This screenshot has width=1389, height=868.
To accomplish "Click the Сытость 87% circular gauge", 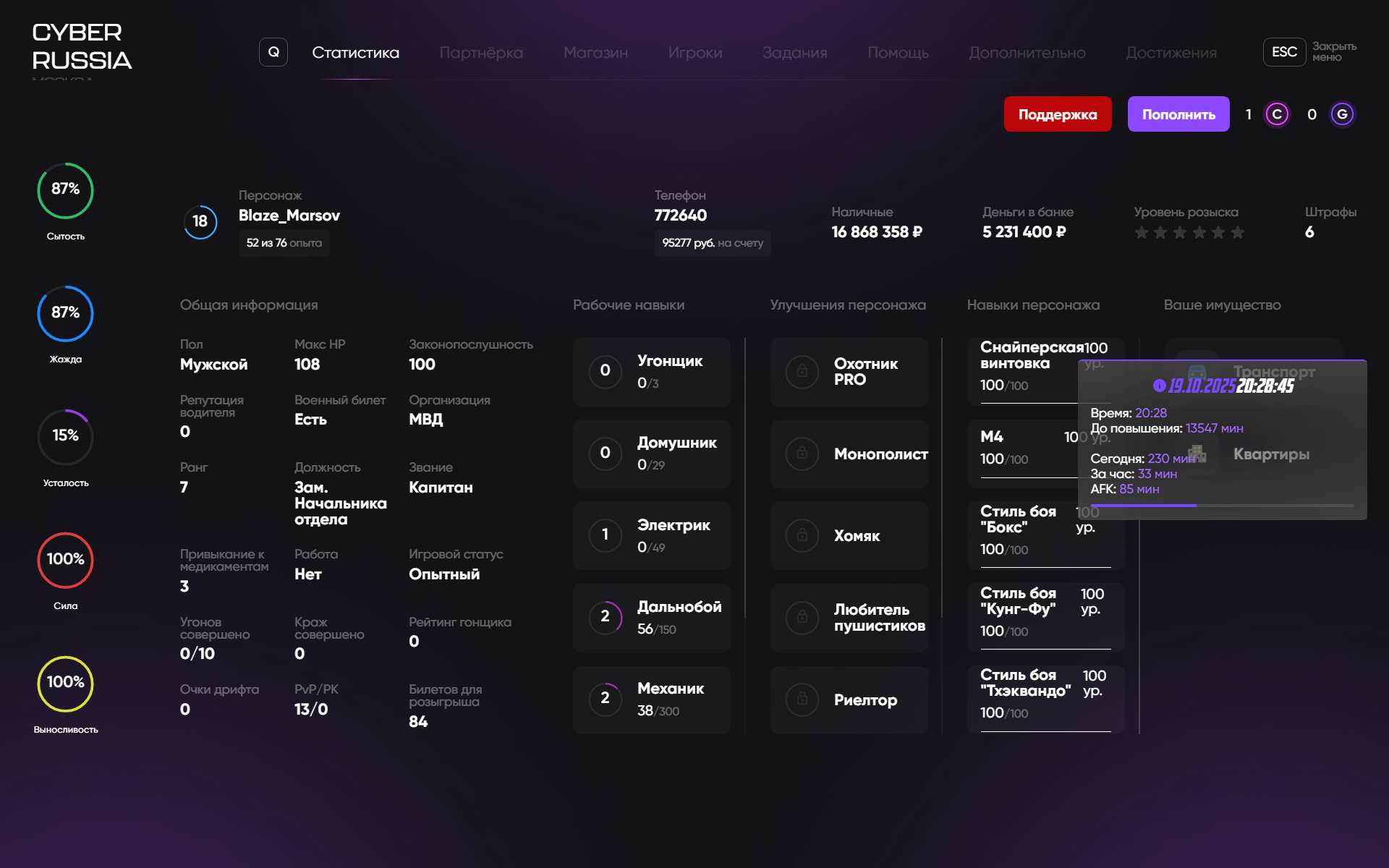I will (x=65, y=190).
